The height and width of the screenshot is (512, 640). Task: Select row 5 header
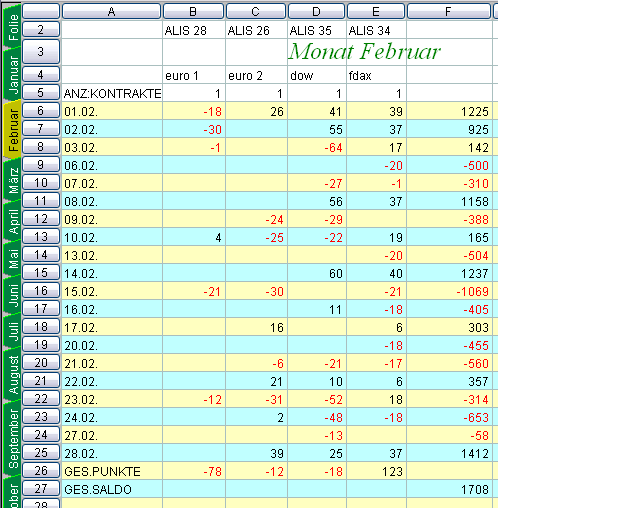click(40, 93)
